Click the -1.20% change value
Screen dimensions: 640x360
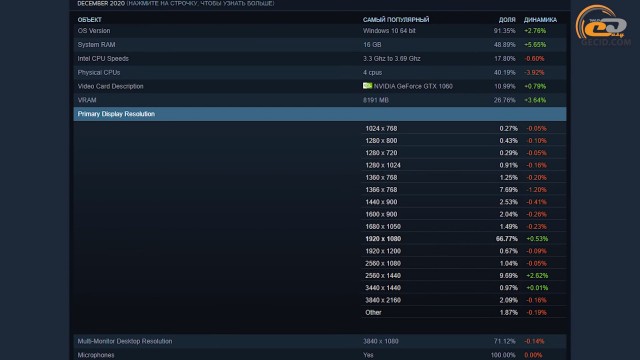[536, 190]
